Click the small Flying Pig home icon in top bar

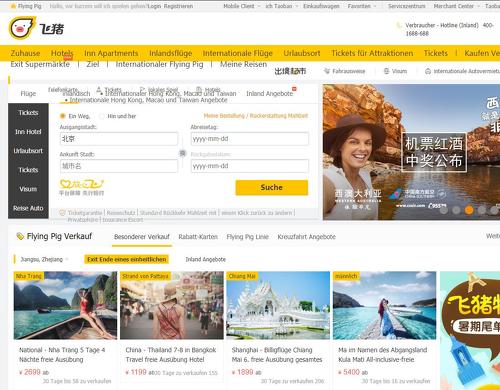coord(13,6)
